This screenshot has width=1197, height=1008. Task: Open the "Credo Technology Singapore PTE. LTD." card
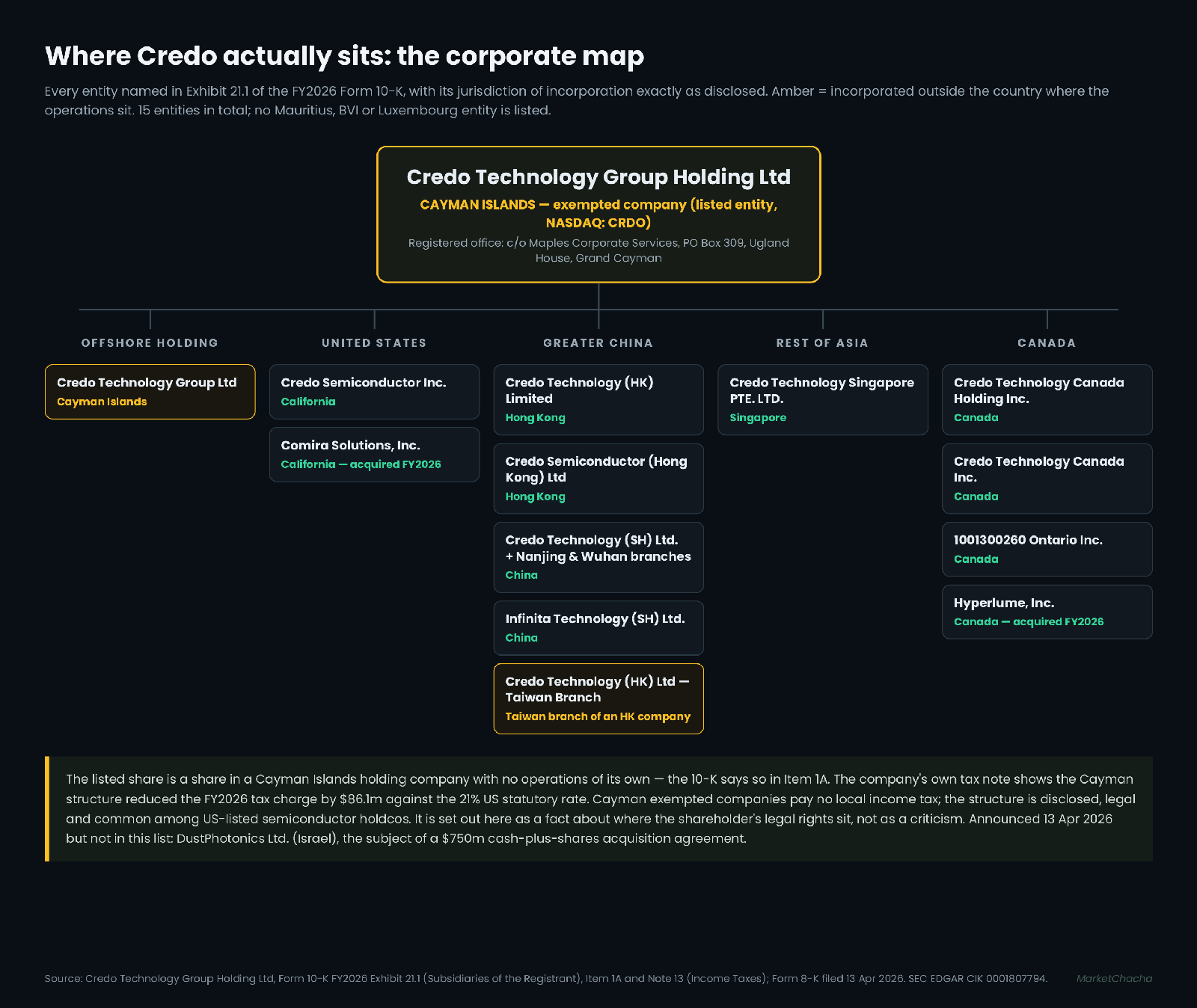[x=823, y=399]
